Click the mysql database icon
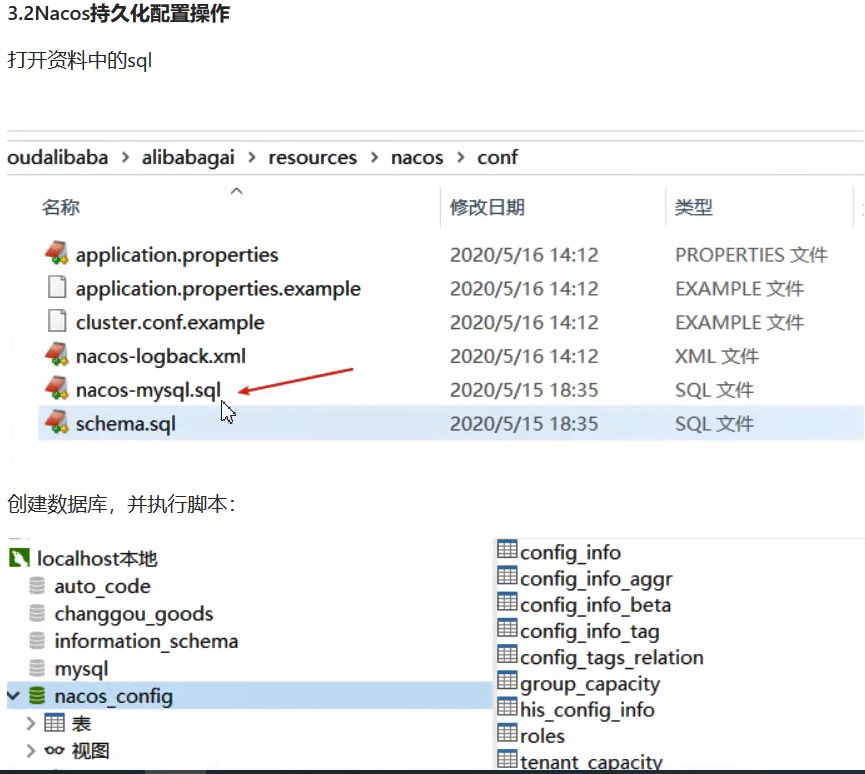The image size is (865, 774). (x=37, y=668)
